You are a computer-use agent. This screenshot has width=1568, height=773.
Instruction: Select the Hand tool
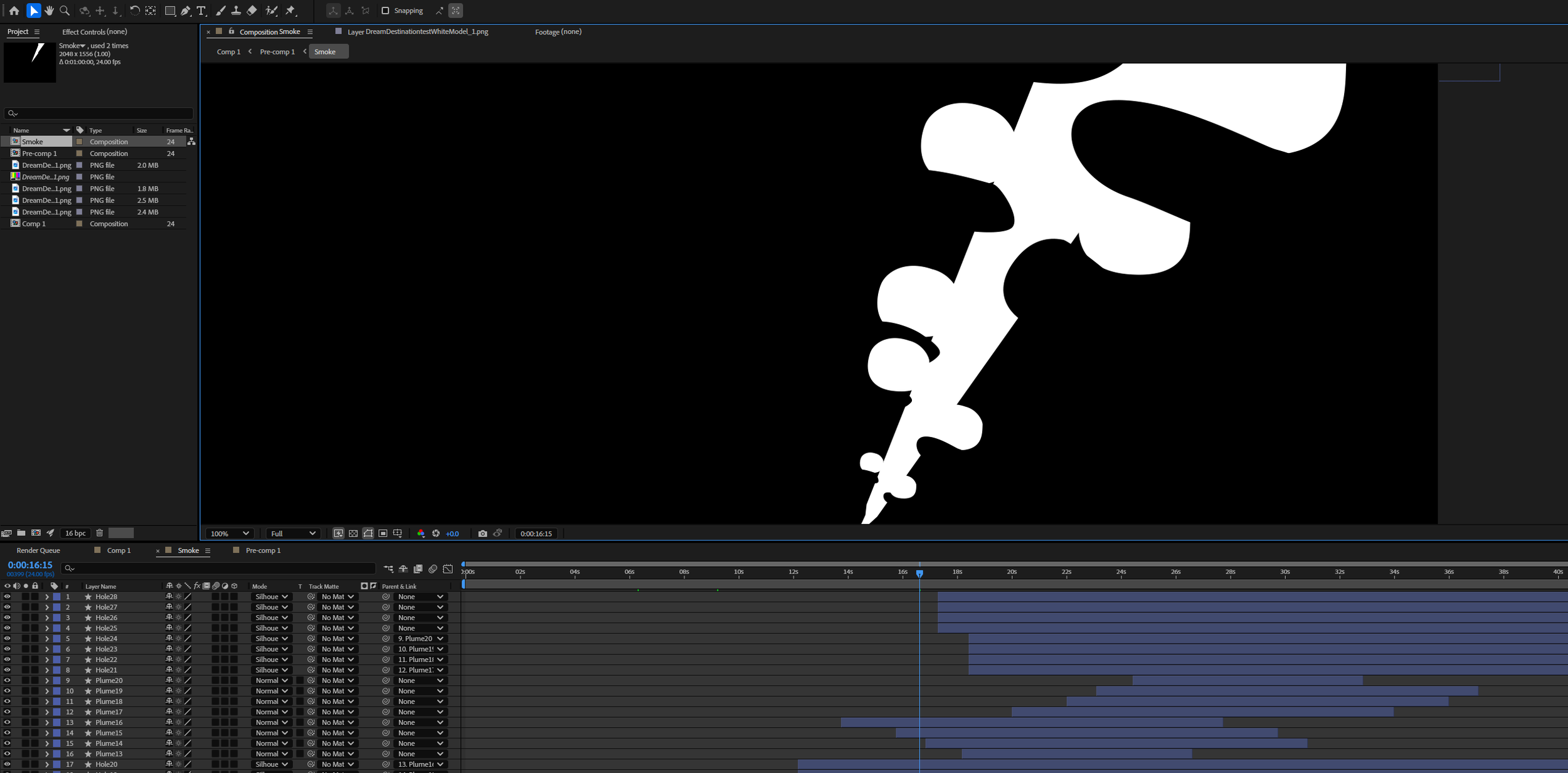coord(49,11)
